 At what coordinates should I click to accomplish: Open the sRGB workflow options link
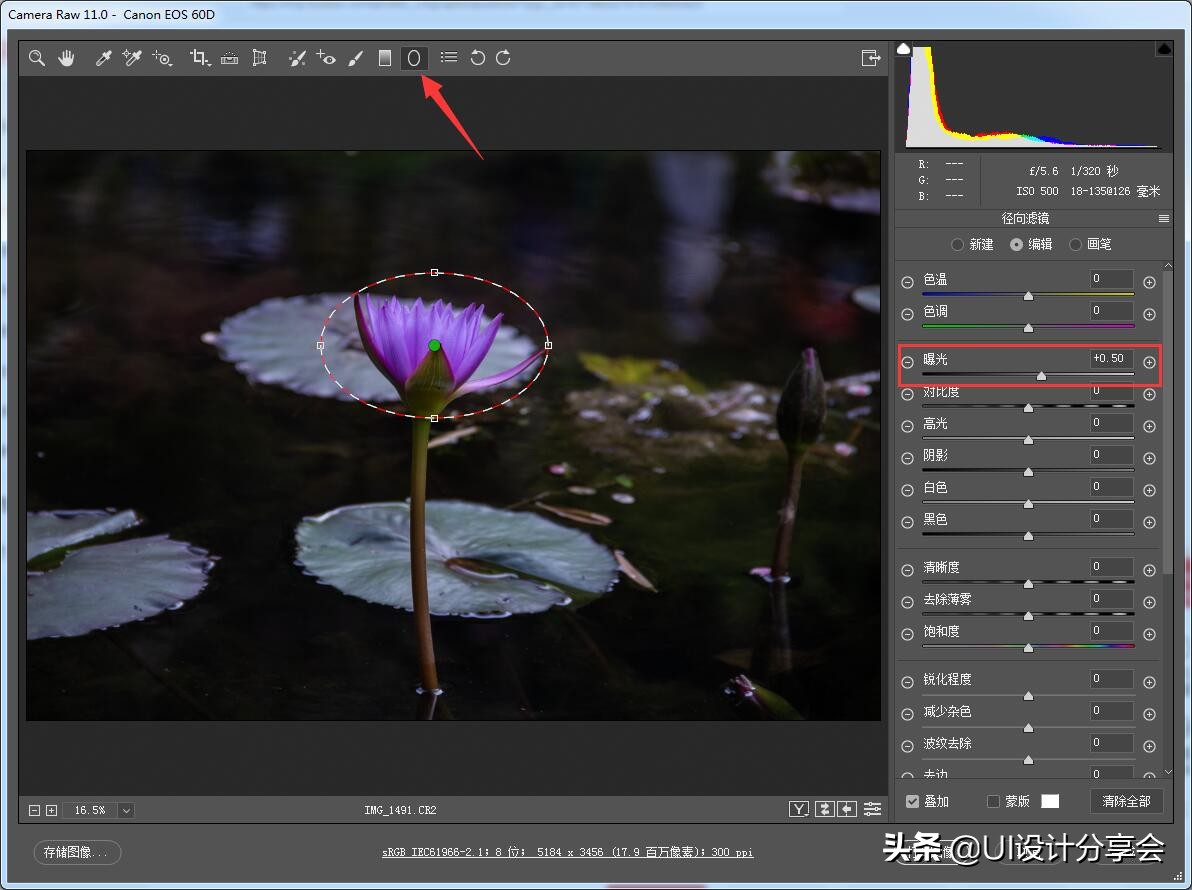567,853
